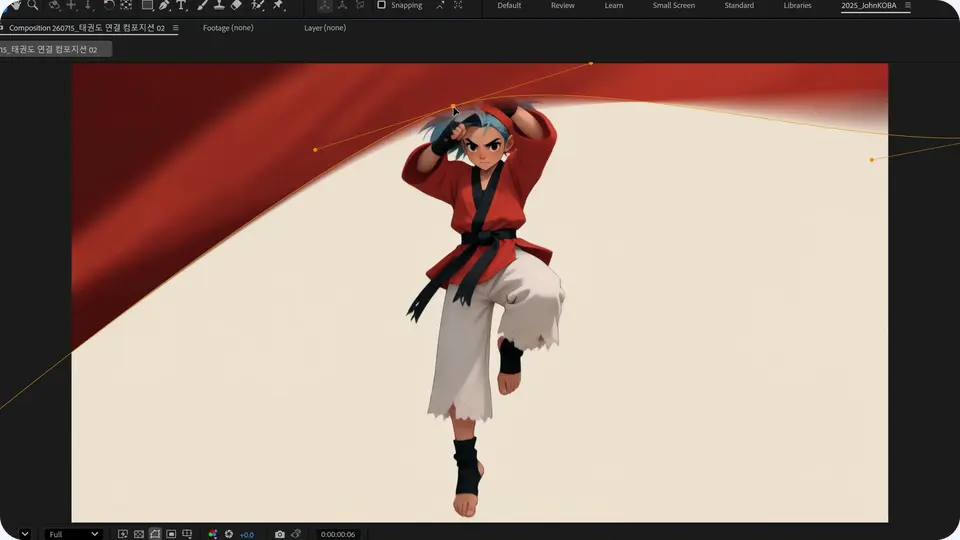The width and height of the screenshot is (960, 540).
Task: Open the Composition panel options menu
Action: tap(175, 28)
